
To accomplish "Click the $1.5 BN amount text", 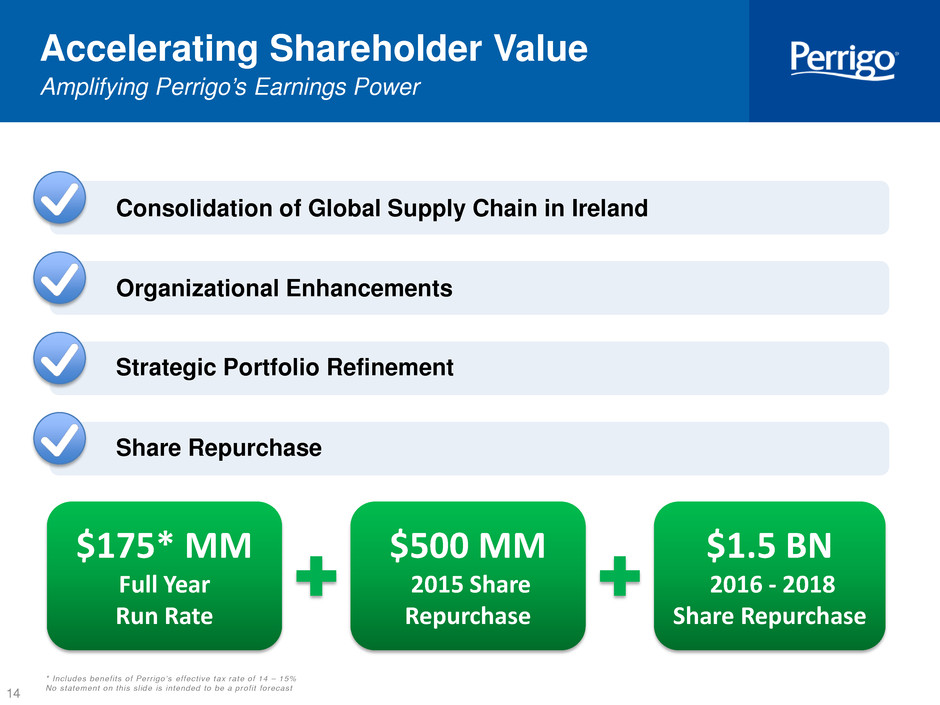I will click(x=769, y=546).
